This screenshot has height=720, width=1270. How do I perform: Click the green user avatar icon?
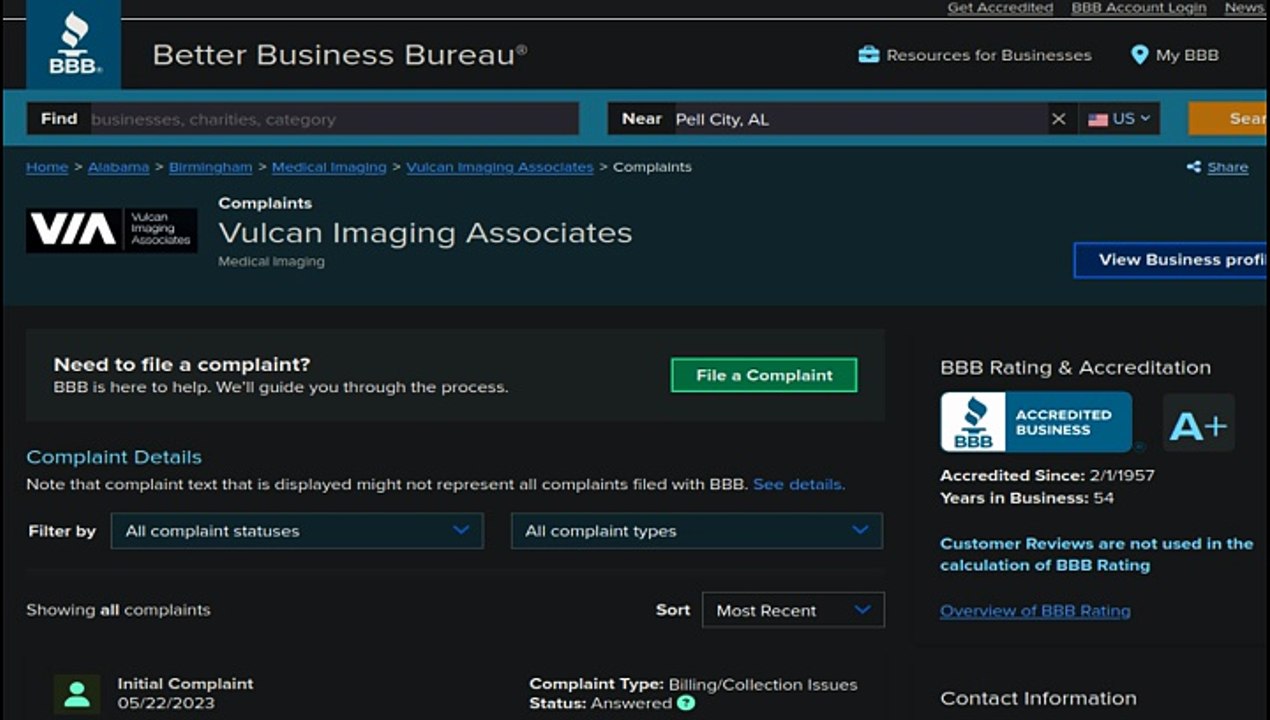coord(77,694)
